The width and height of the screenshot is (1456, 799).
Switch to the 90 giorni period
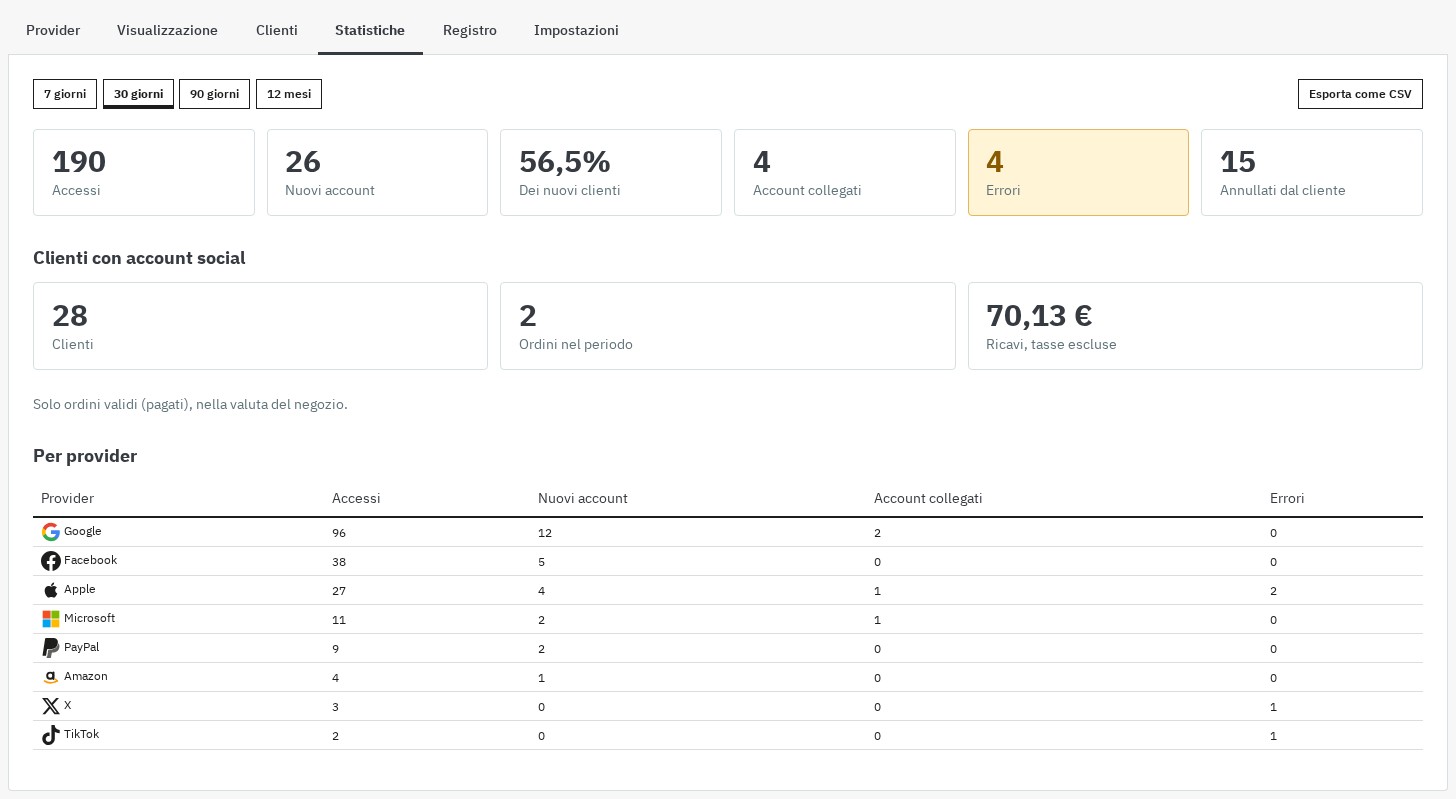point(214,94)
